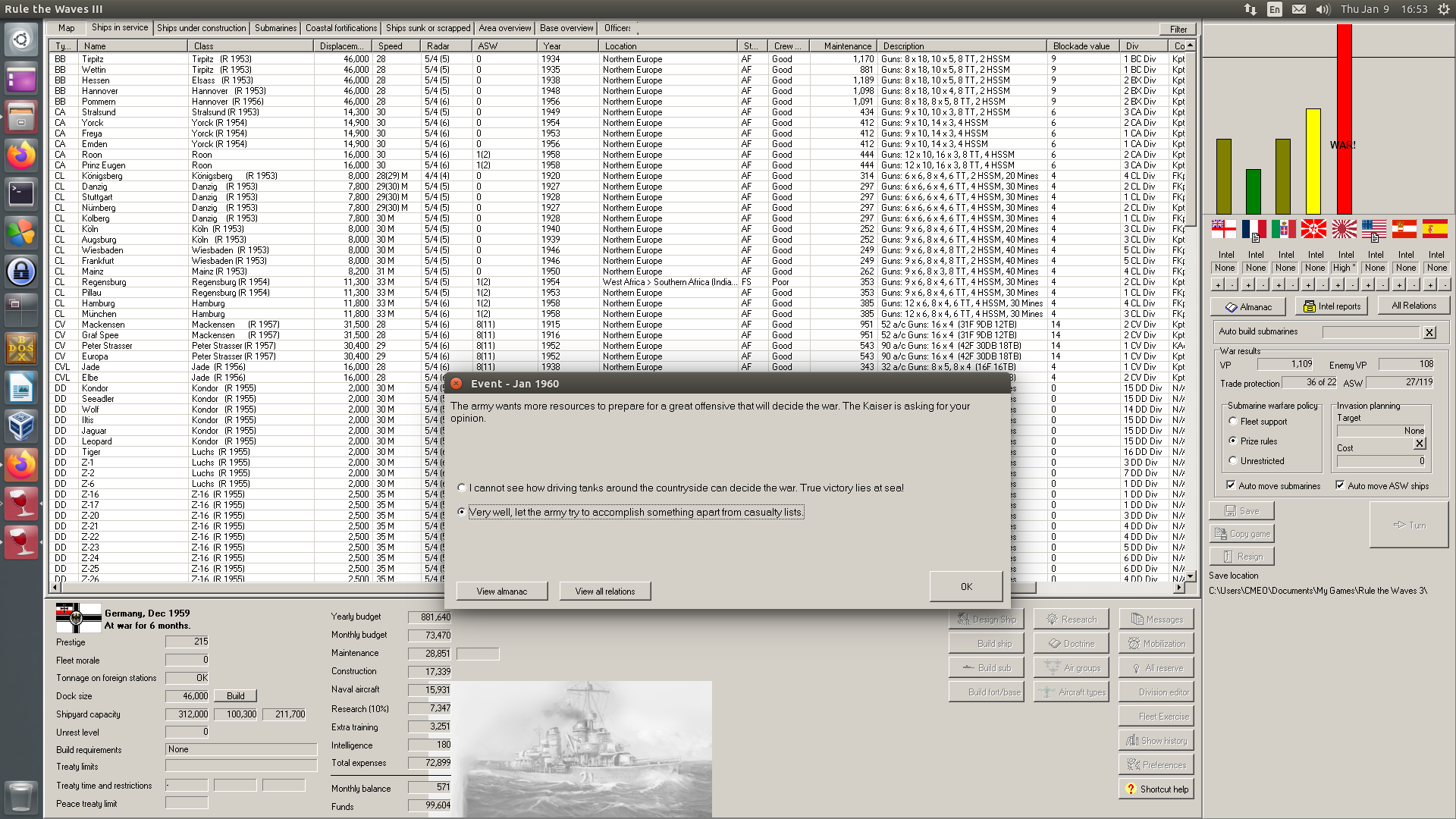Open the Coastal fortifications tab
The width and height of the screenshot is (1456, 819).
click(341, 28)
